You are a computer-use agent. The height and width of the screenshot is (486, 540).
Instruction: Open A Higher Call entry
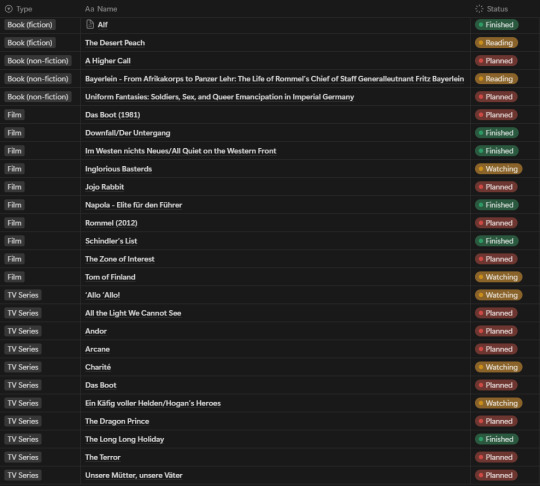click(x=108, y=61)
